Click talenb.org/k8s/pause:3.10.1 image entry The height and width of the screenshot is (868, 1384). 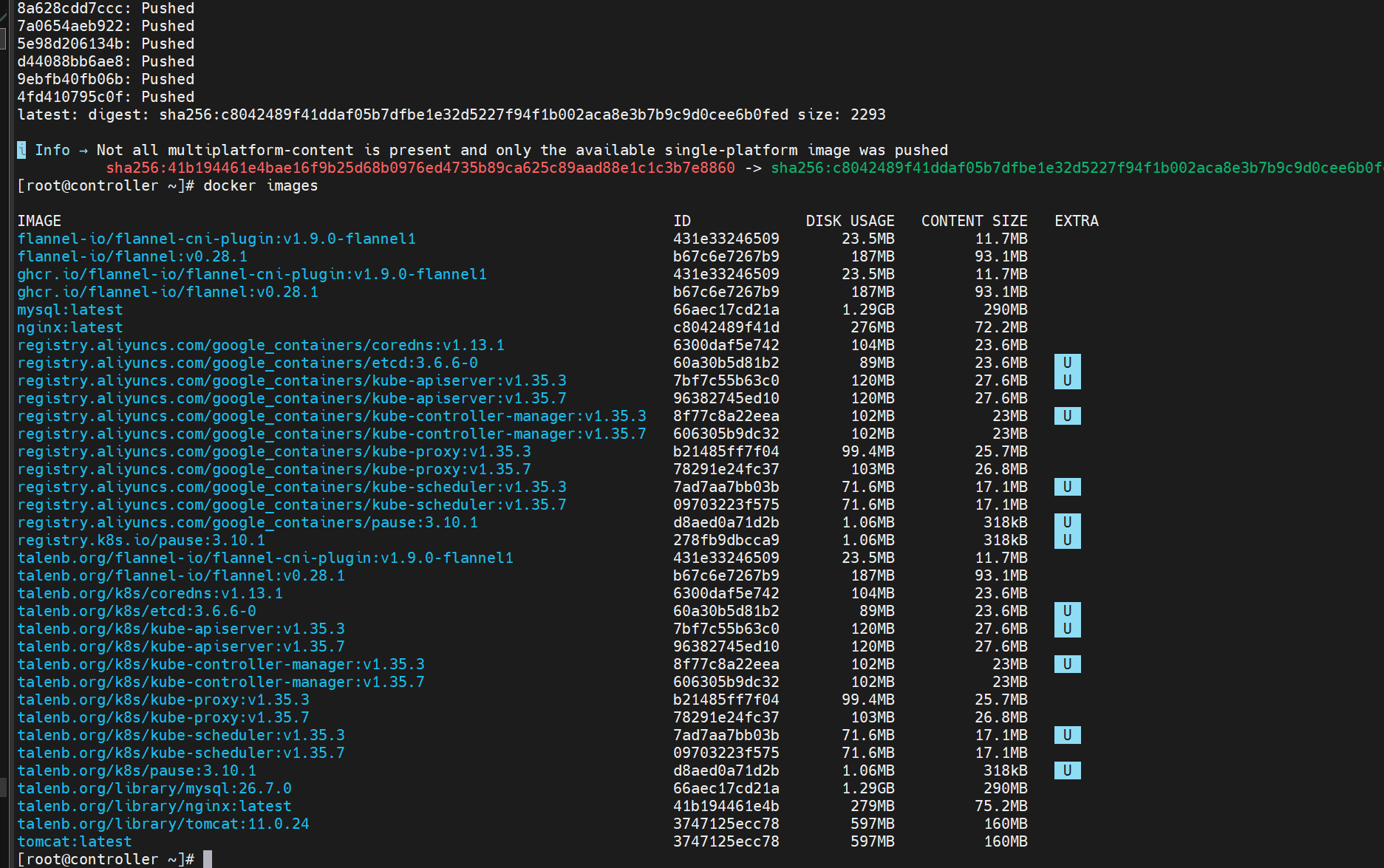coord(137,770)
